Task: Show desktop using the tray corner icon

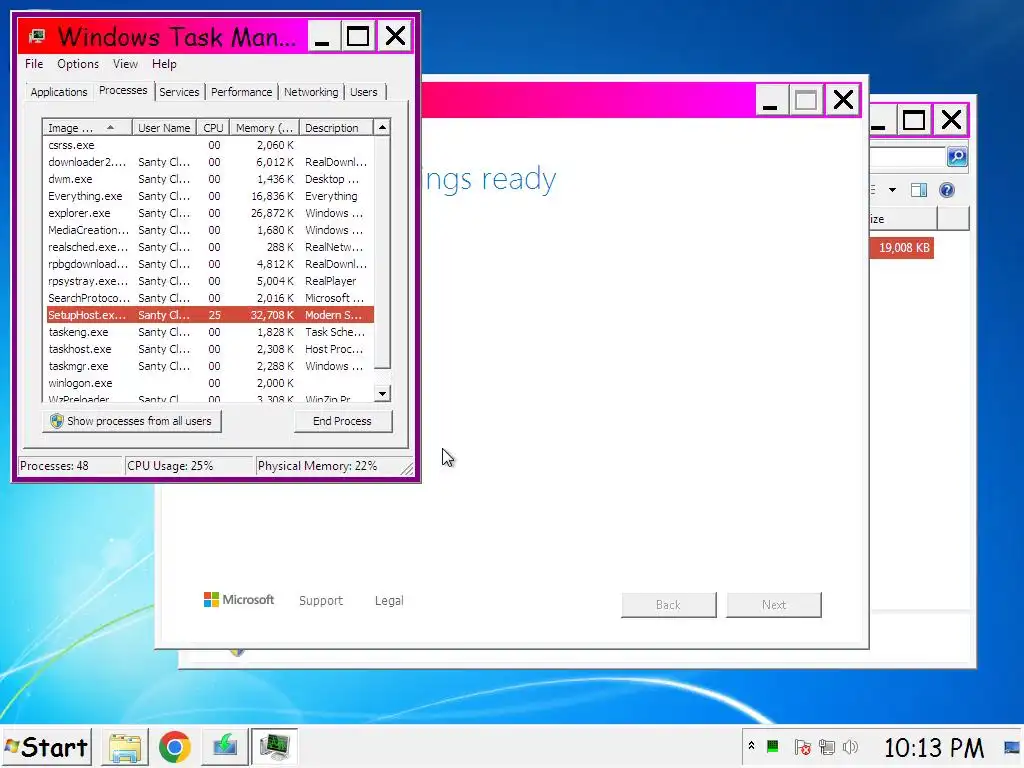Action: [1013, 747]
